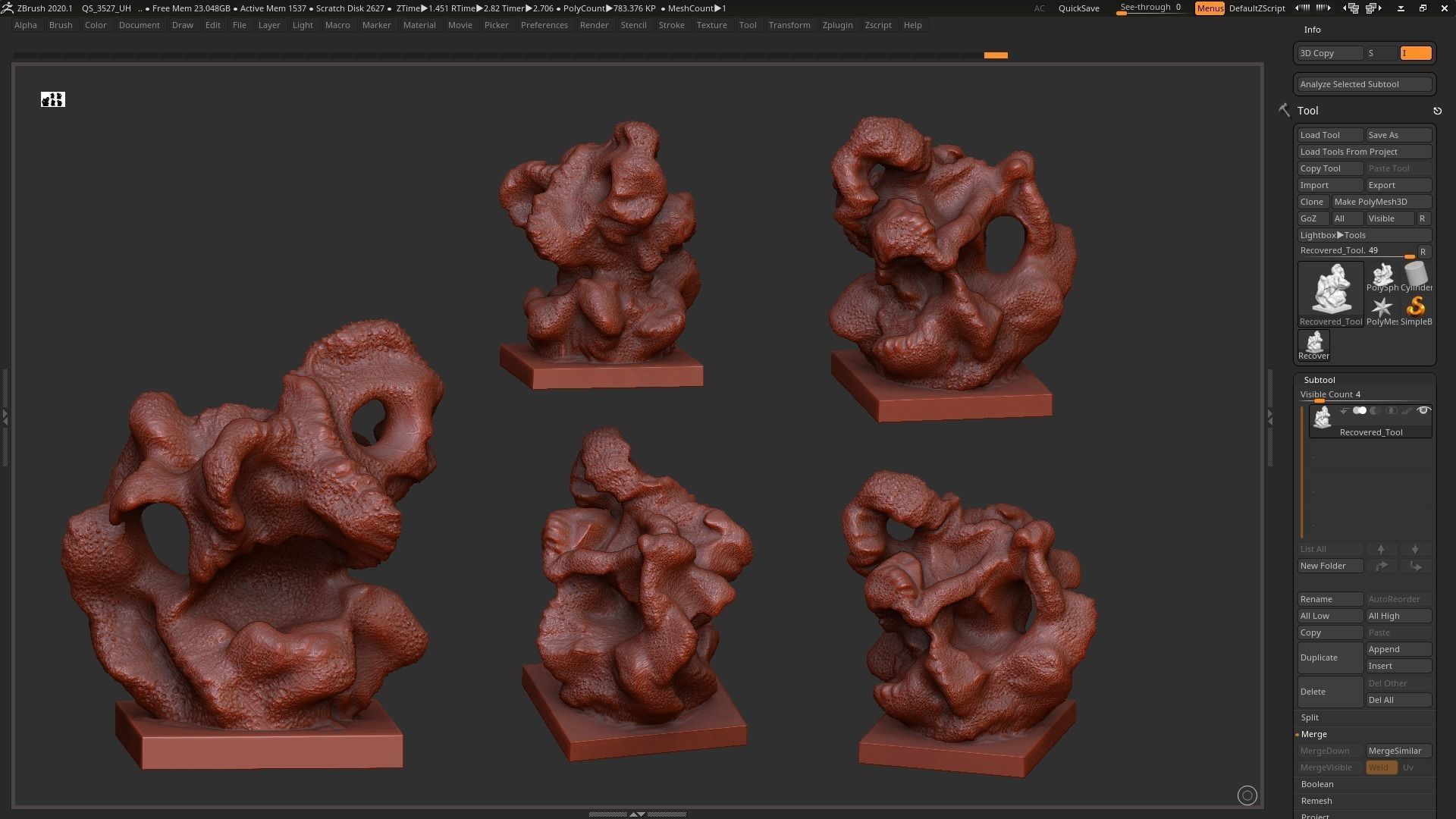Collapse the Tool palette header
Screen dimensions: 1456x819
[x=1307, y=111]
